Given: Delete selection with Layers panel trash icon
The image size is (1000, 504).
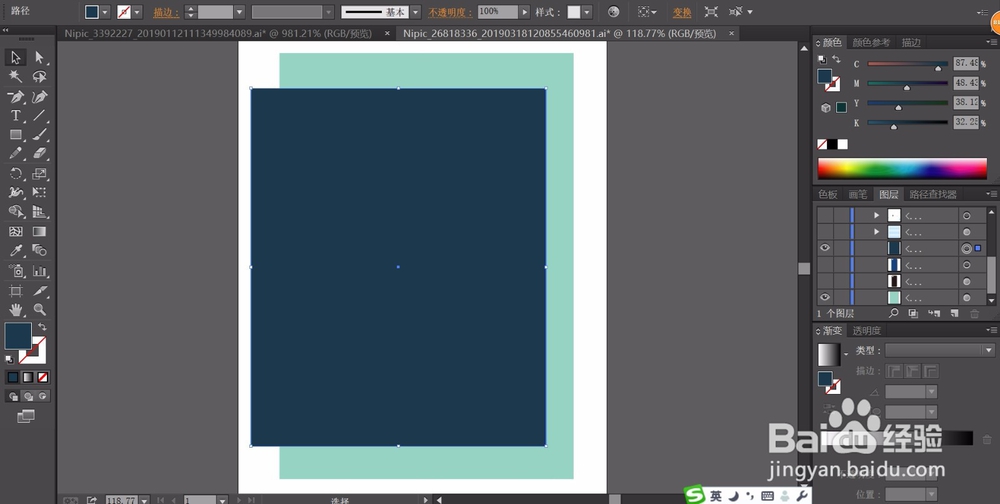Looking at the screenshot, I should (x=974, y=313).
